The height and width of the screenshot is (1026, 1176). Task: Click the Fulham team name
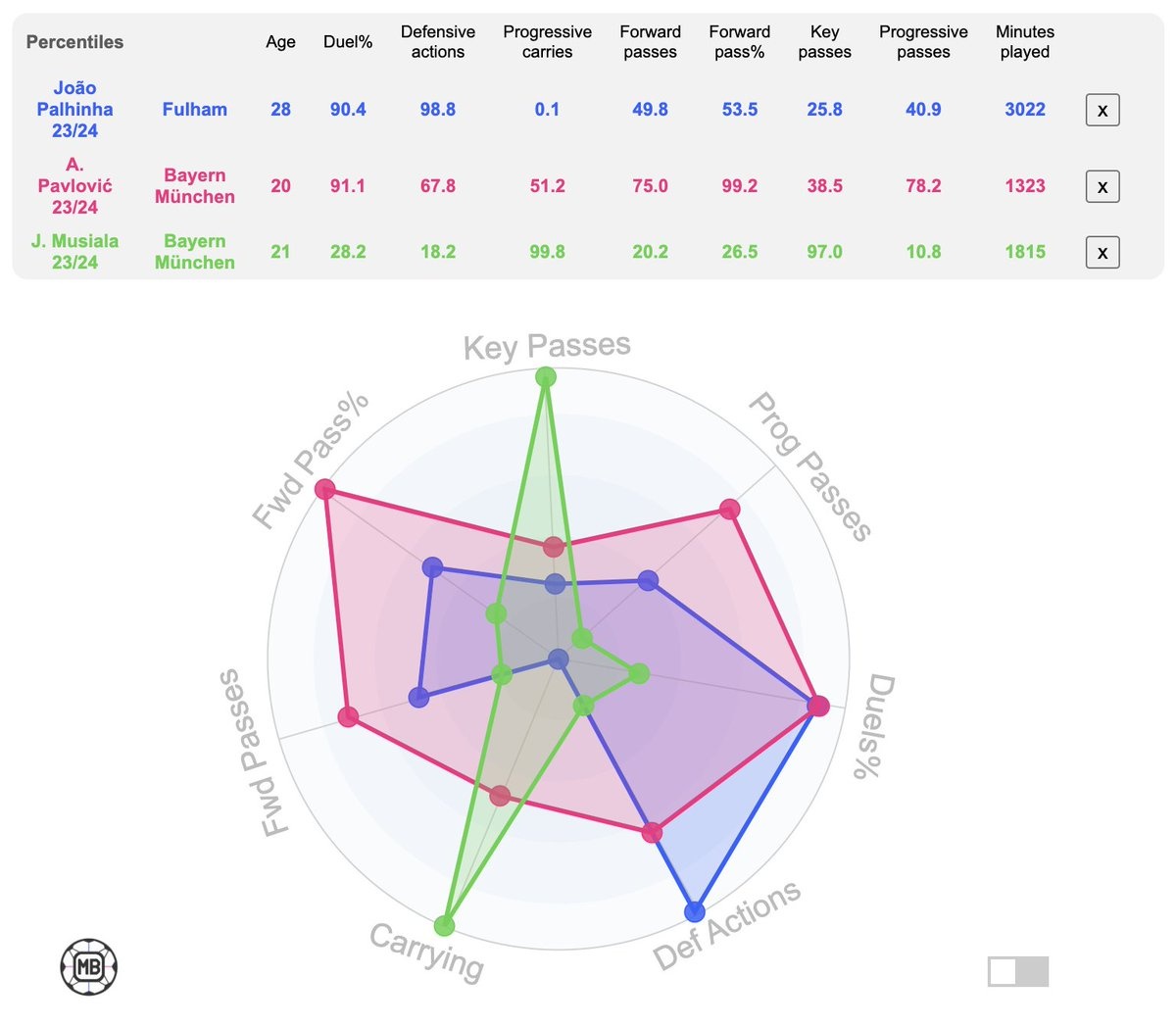coord(195,110)
